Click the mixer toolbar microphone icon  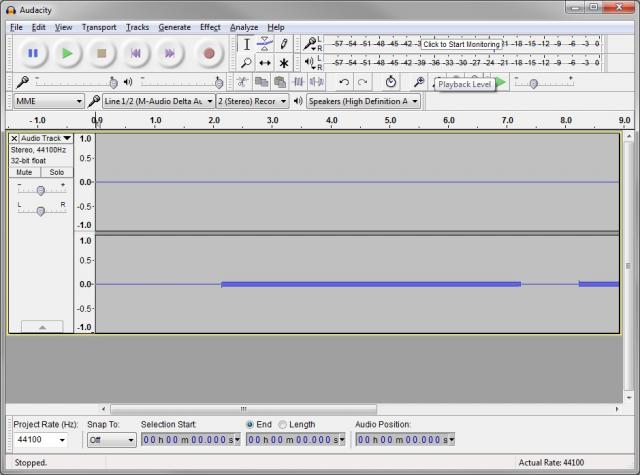pyautogui.click(x=22, y=82)
